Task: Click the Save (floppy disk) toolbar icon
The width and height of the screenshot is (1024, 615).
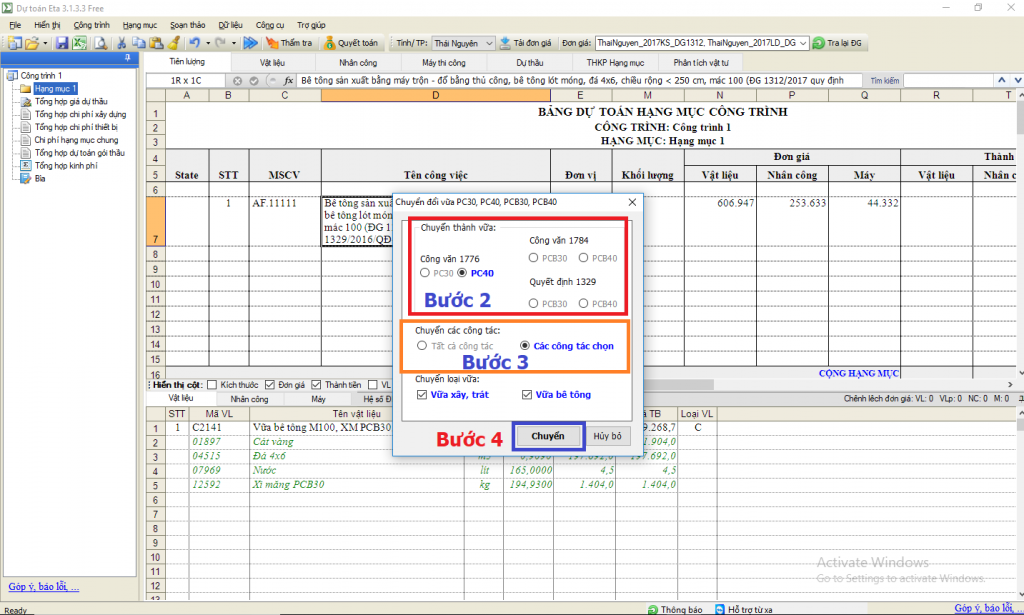Action: pyautogui.click(x=62, y=43)
